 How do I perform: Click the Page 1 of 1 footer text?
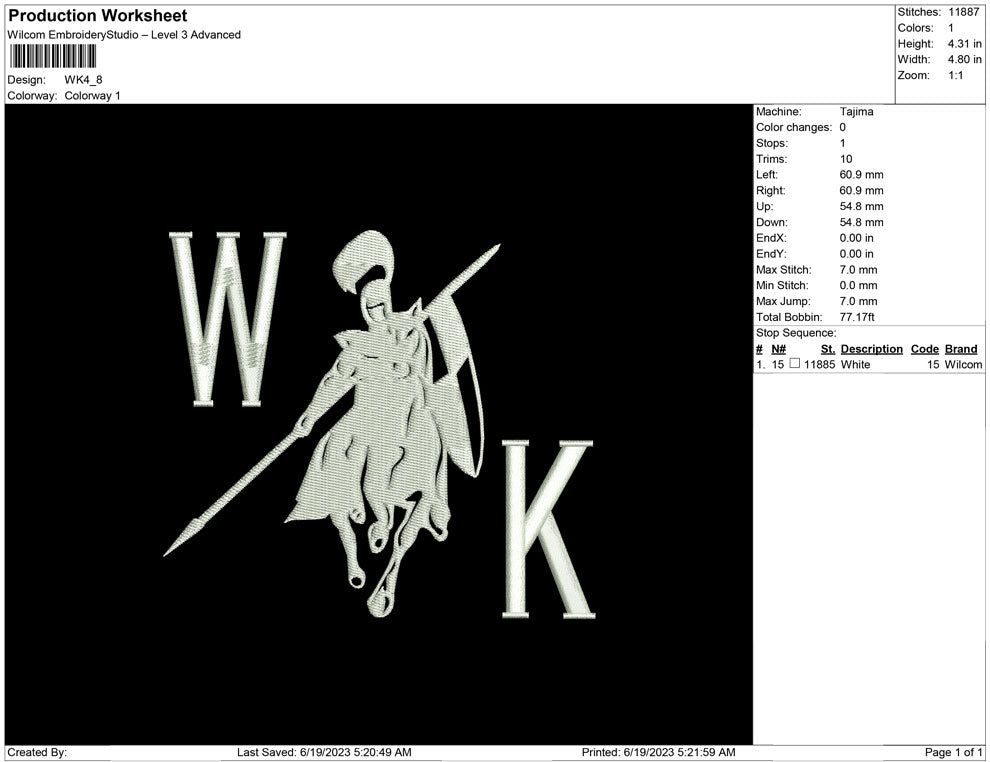[954, 752]
